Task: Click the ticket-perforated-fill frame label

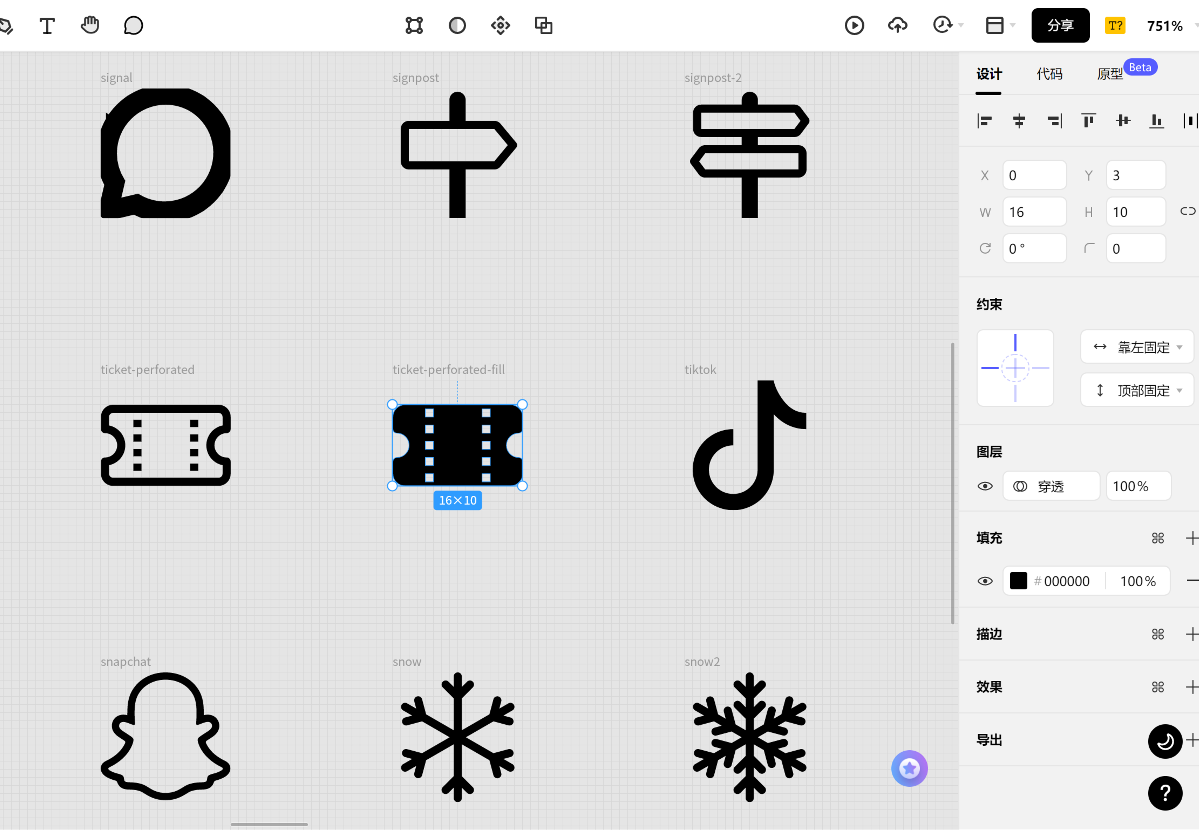Action: 449,369
